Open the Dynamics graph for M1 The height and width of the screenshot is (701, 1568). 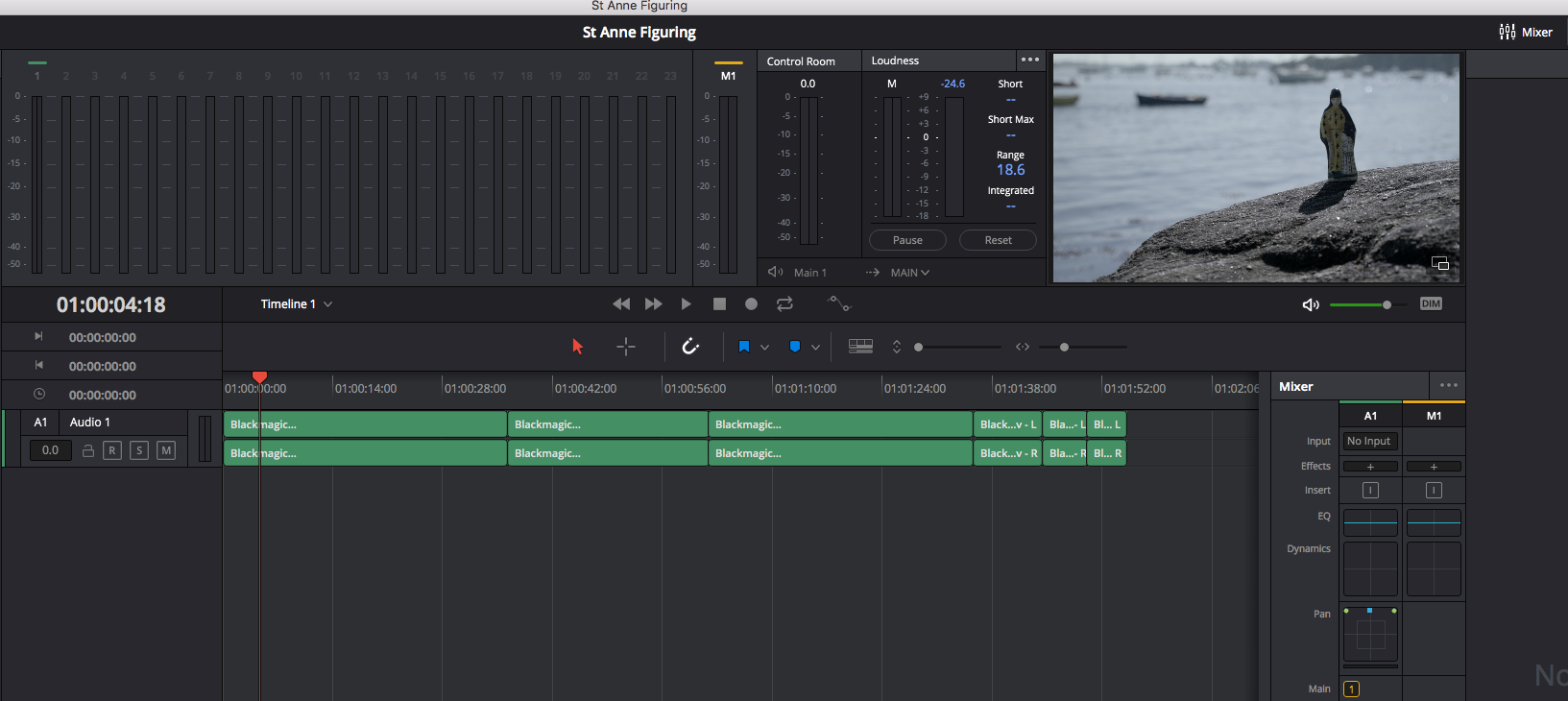pos(1434,569)
